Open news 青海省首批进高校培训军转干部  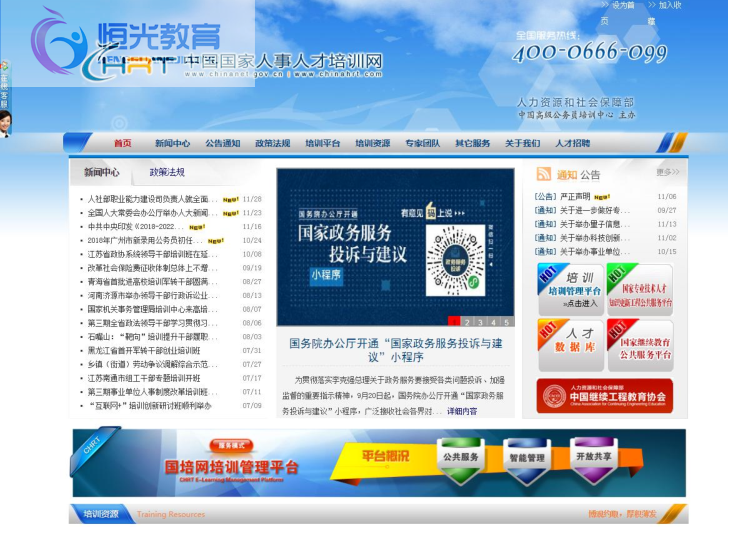[x=152, y=282]
